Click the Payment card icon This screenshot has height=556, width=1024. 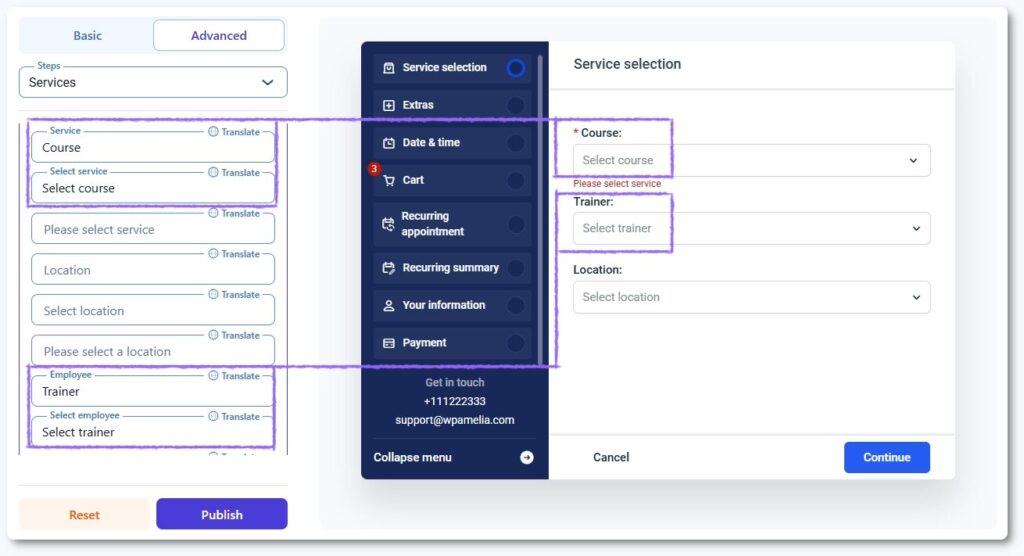(389, 343)
